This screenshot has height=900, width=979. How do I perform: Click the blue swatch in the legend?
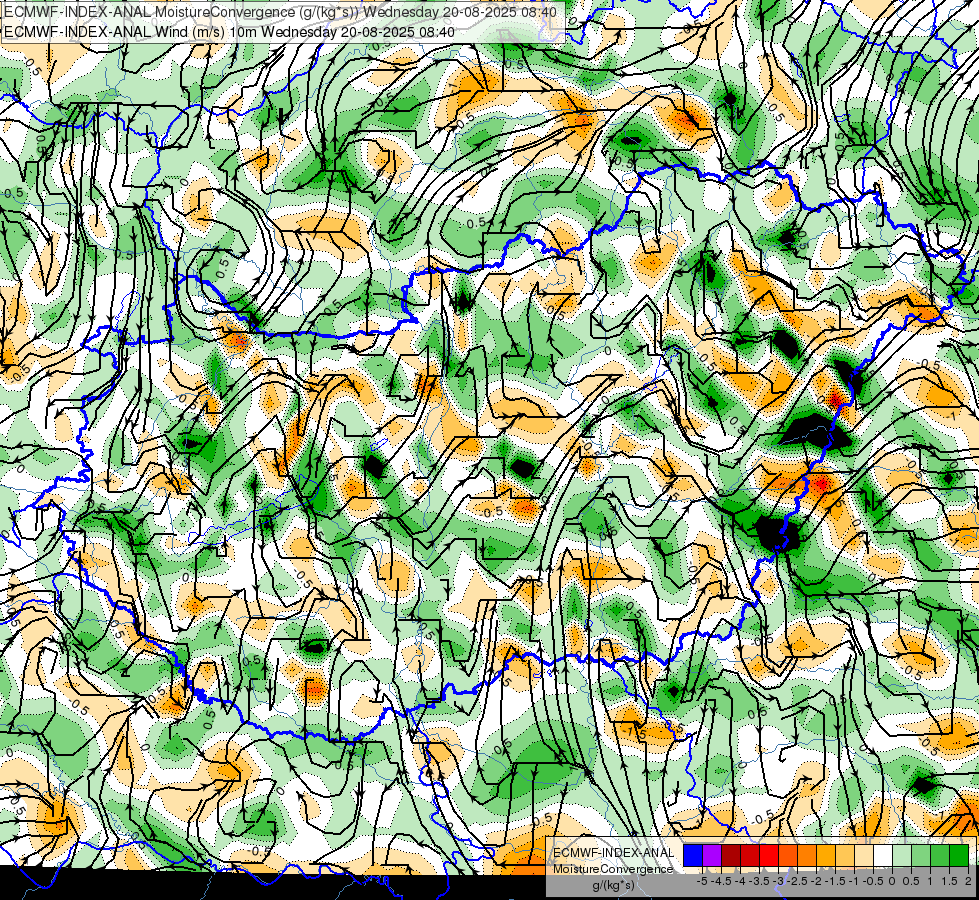(693, 855)
